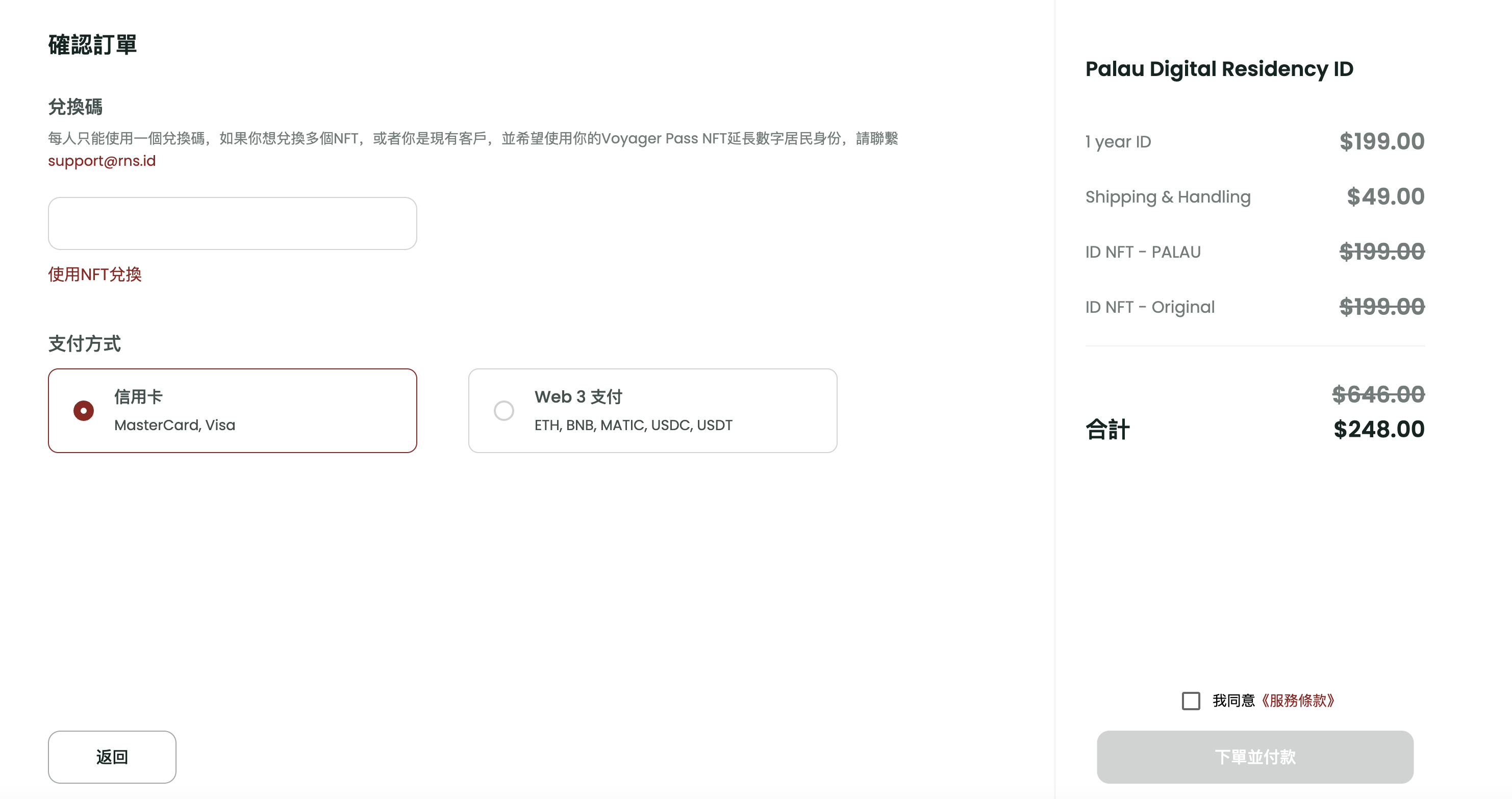Viewport: 1512px width, 799px height.
Task: Open the 《服務條款》 terms link
Action: 1298,701
